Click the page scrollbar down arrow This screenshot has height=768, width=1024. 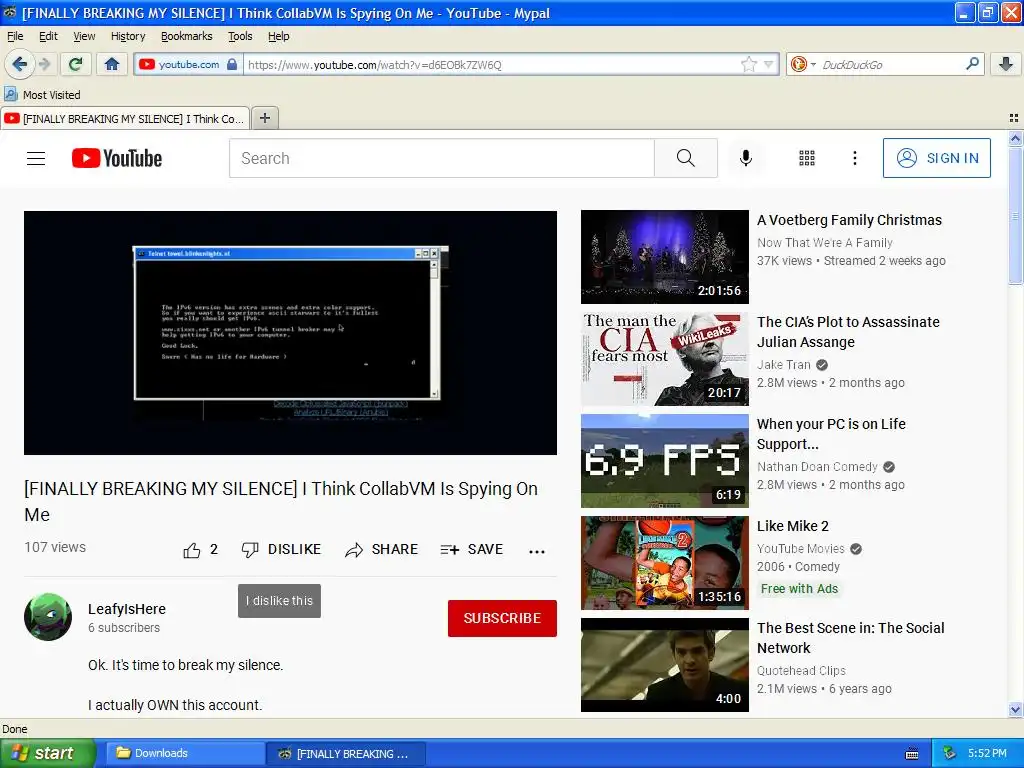point(1015,709)
